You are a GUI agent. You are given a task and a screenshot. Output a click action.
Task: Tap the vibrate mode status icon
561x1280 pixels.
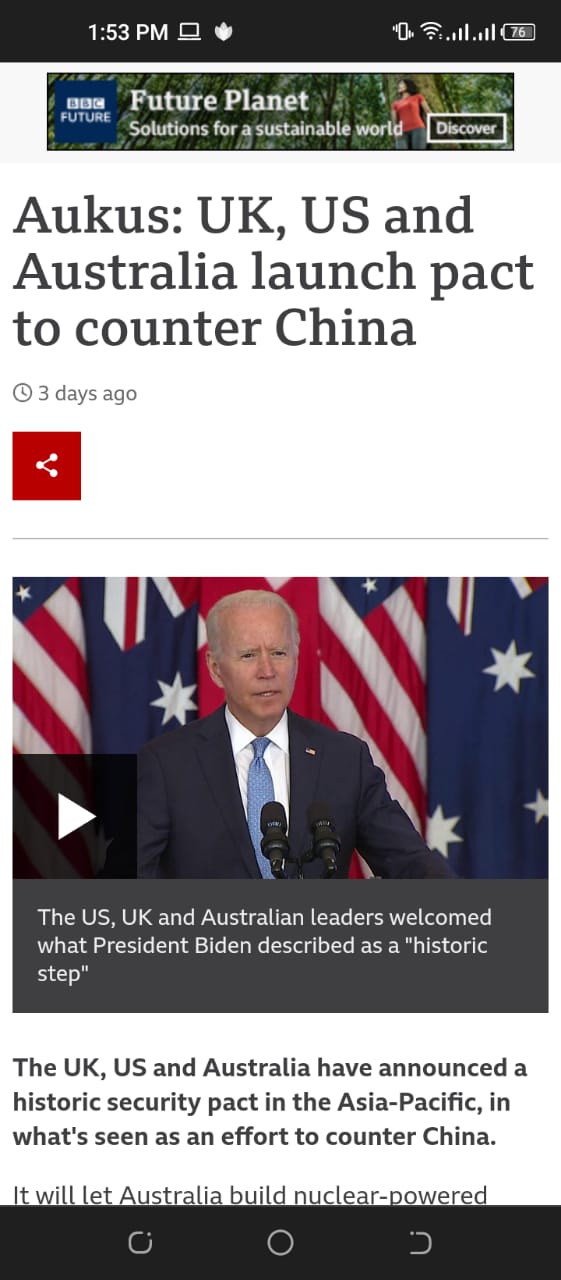point(403,32)
